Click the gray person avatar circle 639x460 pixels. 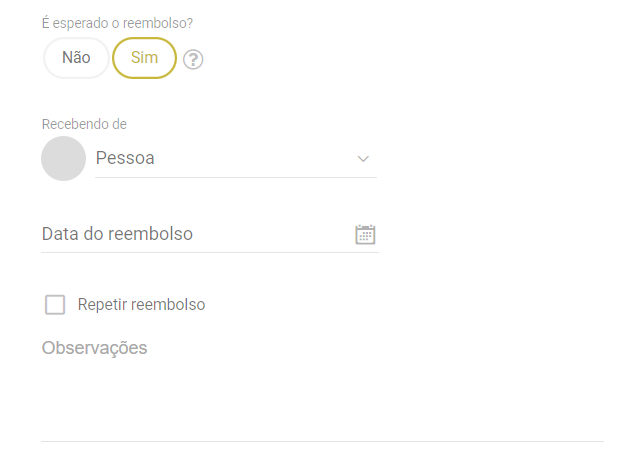(x=63, y=159)
